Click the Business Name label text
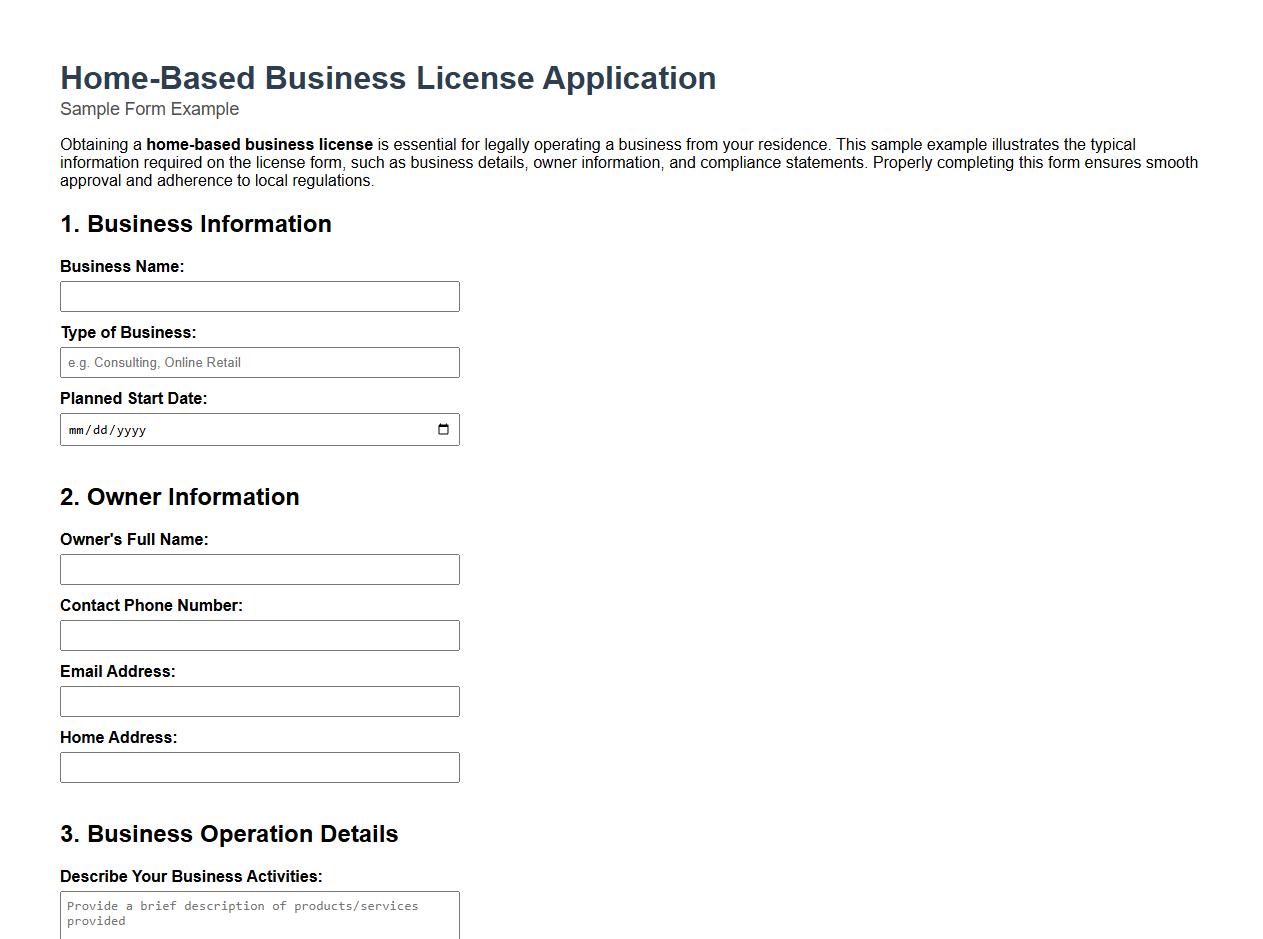The image size is (1263, 939). point(122,266)
